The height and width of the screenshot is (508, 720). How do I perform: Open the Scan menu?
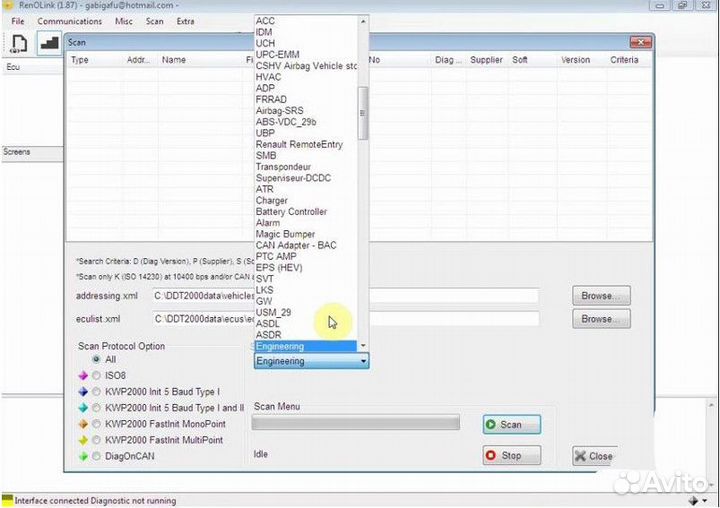(155, 21)
